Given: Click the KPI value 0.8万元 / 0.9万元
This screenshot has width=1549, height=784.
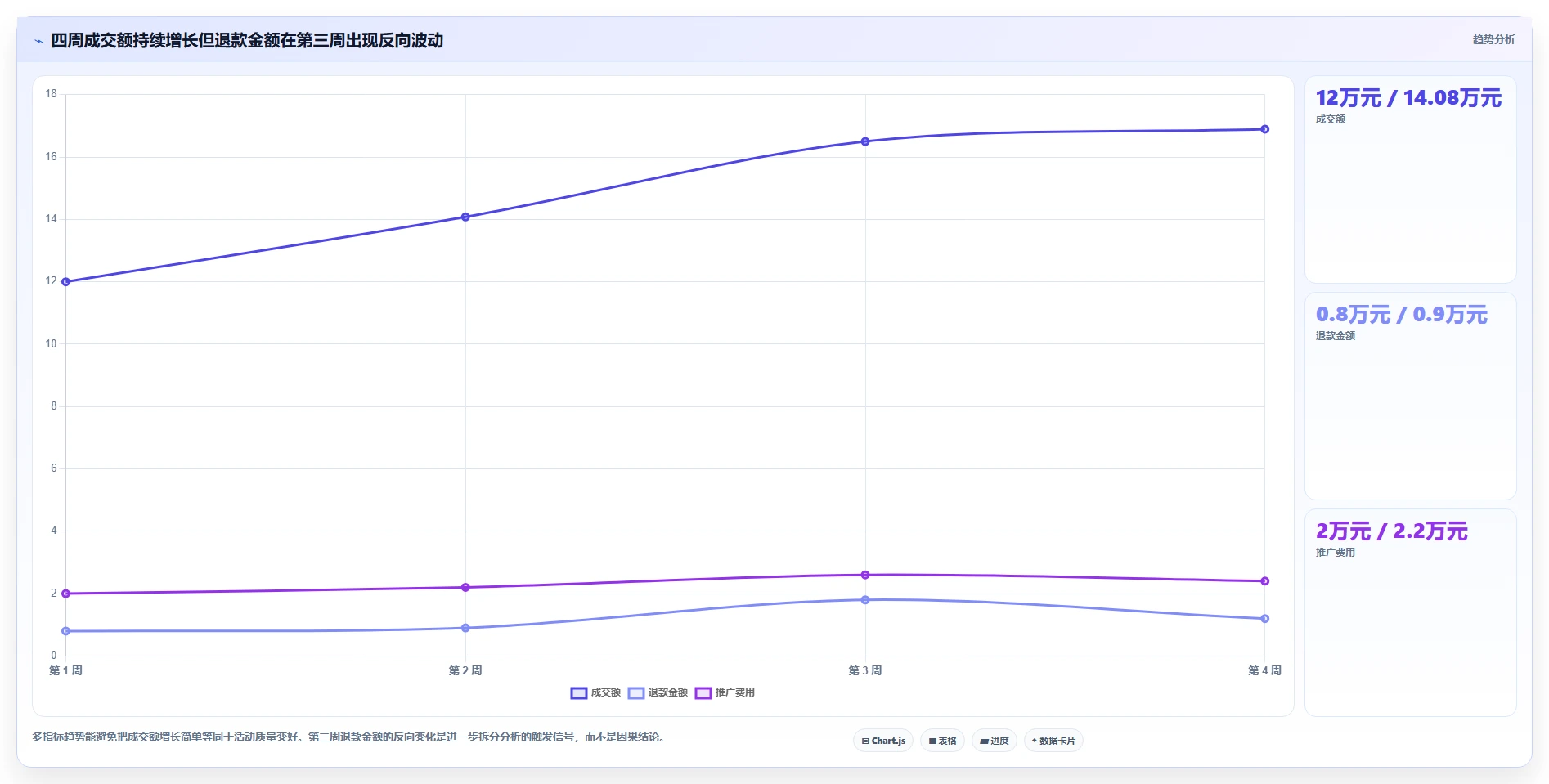Looking at the screenshot, I should click(1401, 315).
